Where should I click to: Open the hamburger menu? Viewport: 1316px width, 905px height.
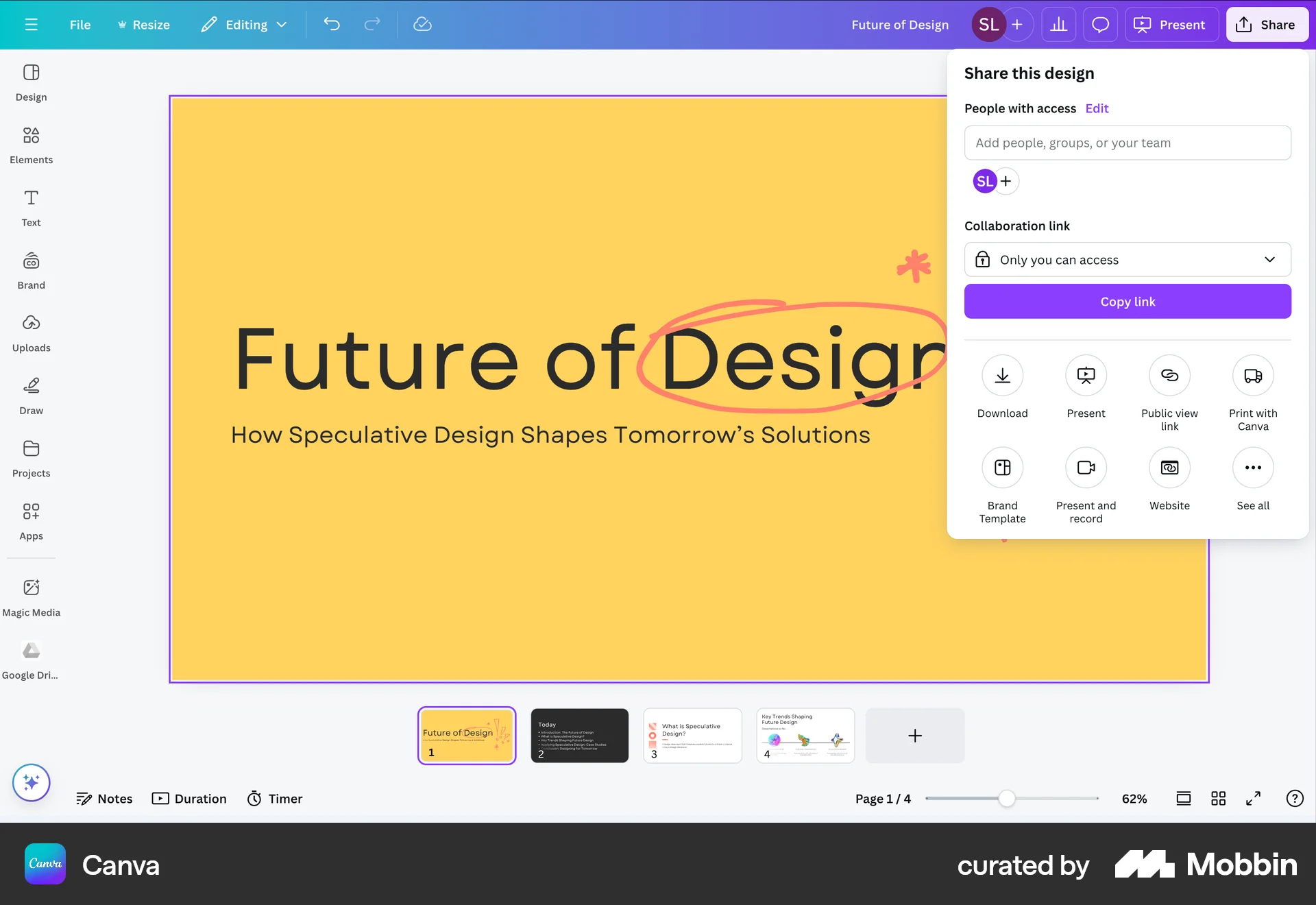pos(31,24)
